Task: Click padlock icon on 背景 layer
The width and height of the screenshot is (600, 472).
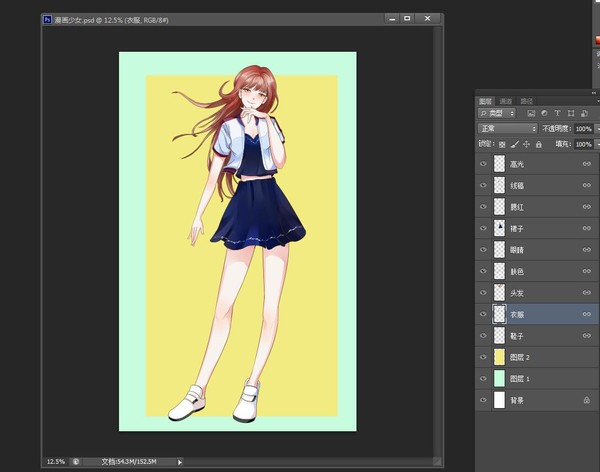Action: pos(587,400)
